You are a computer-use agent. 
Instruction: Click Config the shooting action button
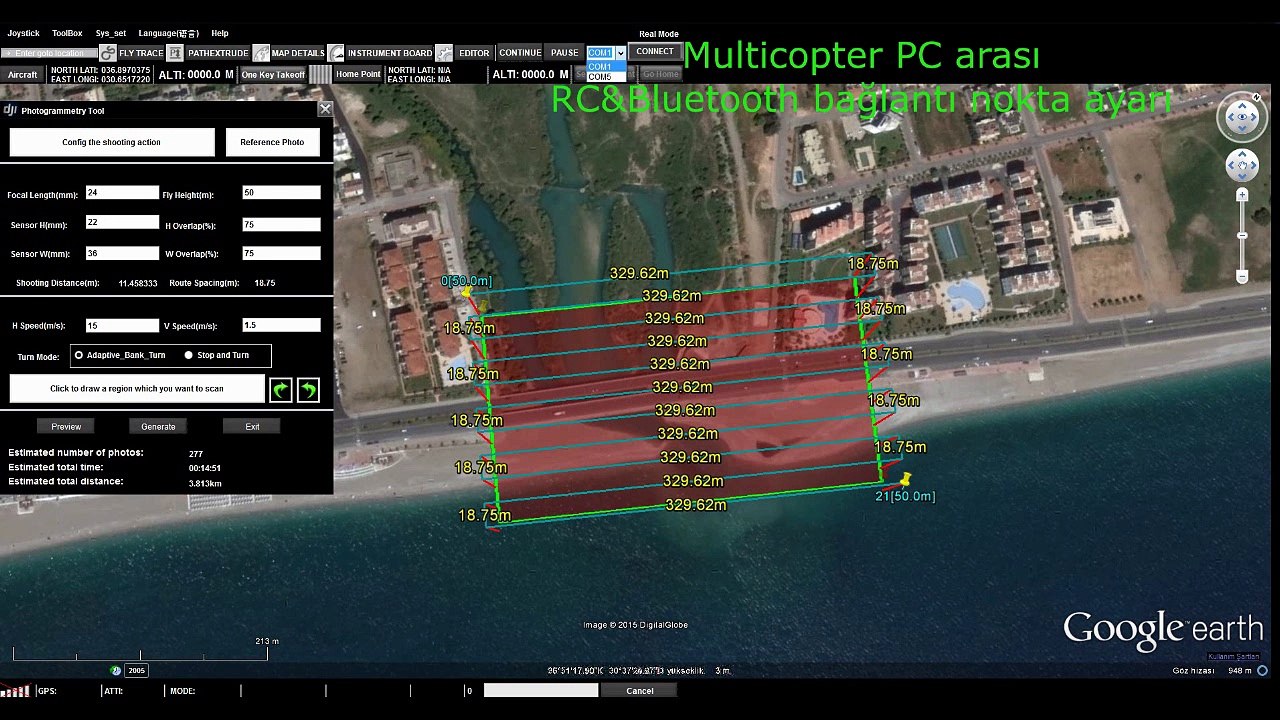point(112,142)
